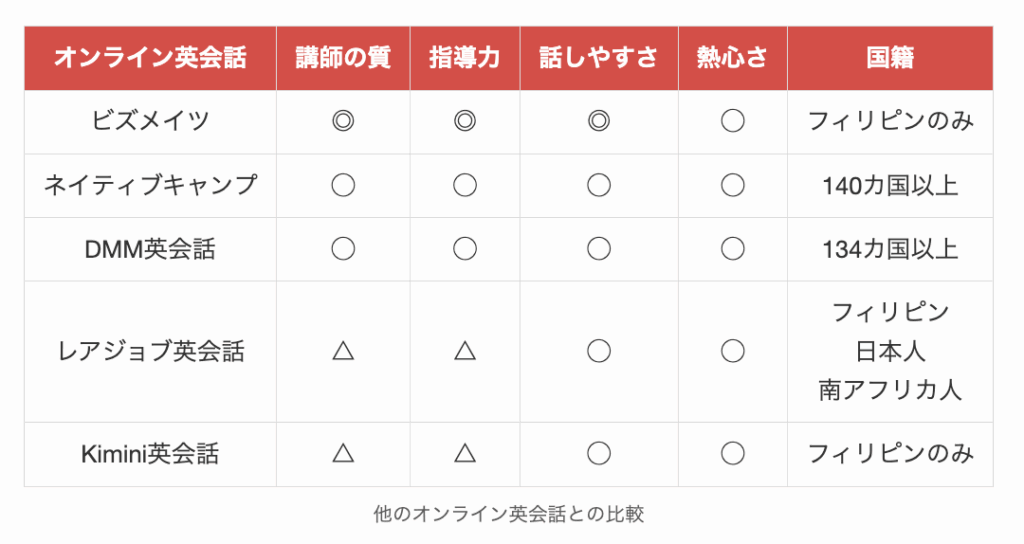
Task: Select the circle for DMM英会話 話しやすさ
Action: click(x=598, y=249)
